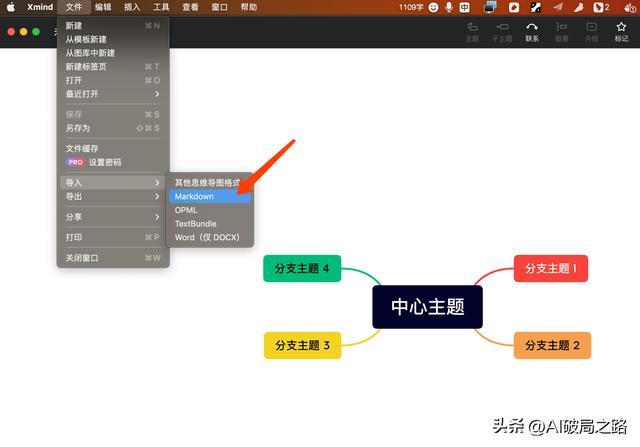
Task: Expand the 导出 export submenu
Action: [112, 197]
